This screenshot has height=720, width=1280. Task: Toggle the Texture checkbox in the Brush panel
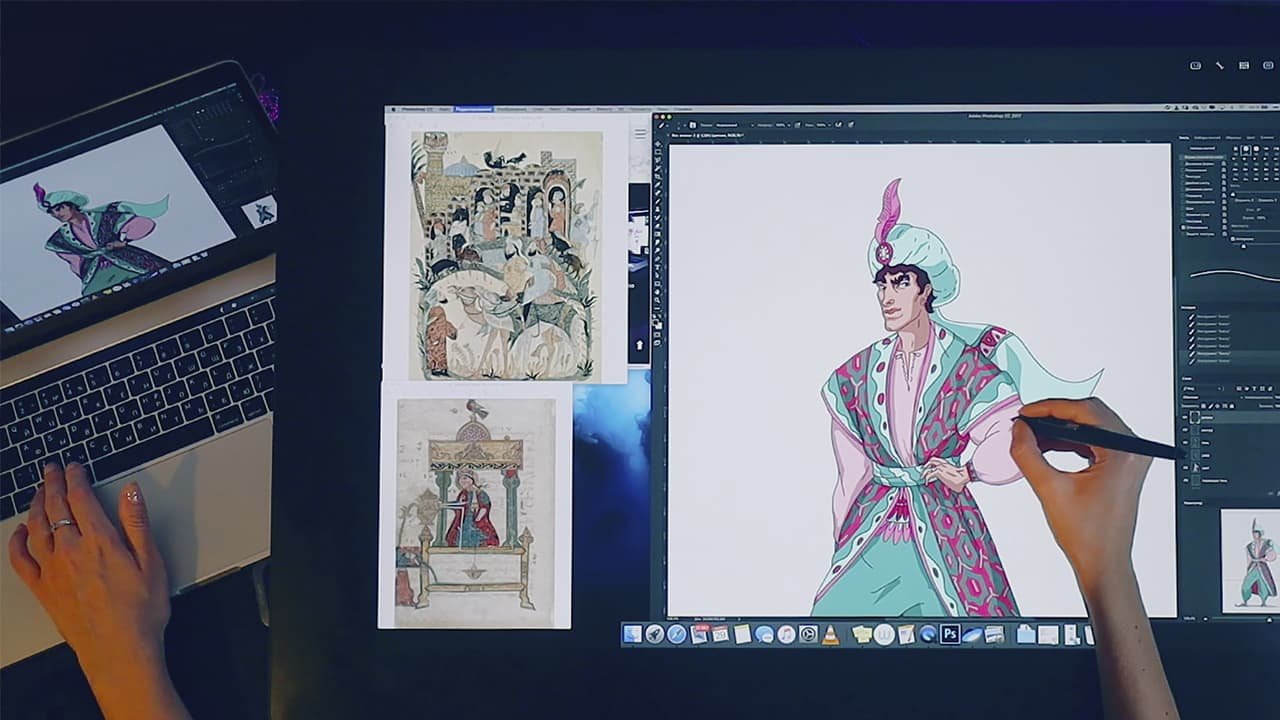coord(1182,176)
